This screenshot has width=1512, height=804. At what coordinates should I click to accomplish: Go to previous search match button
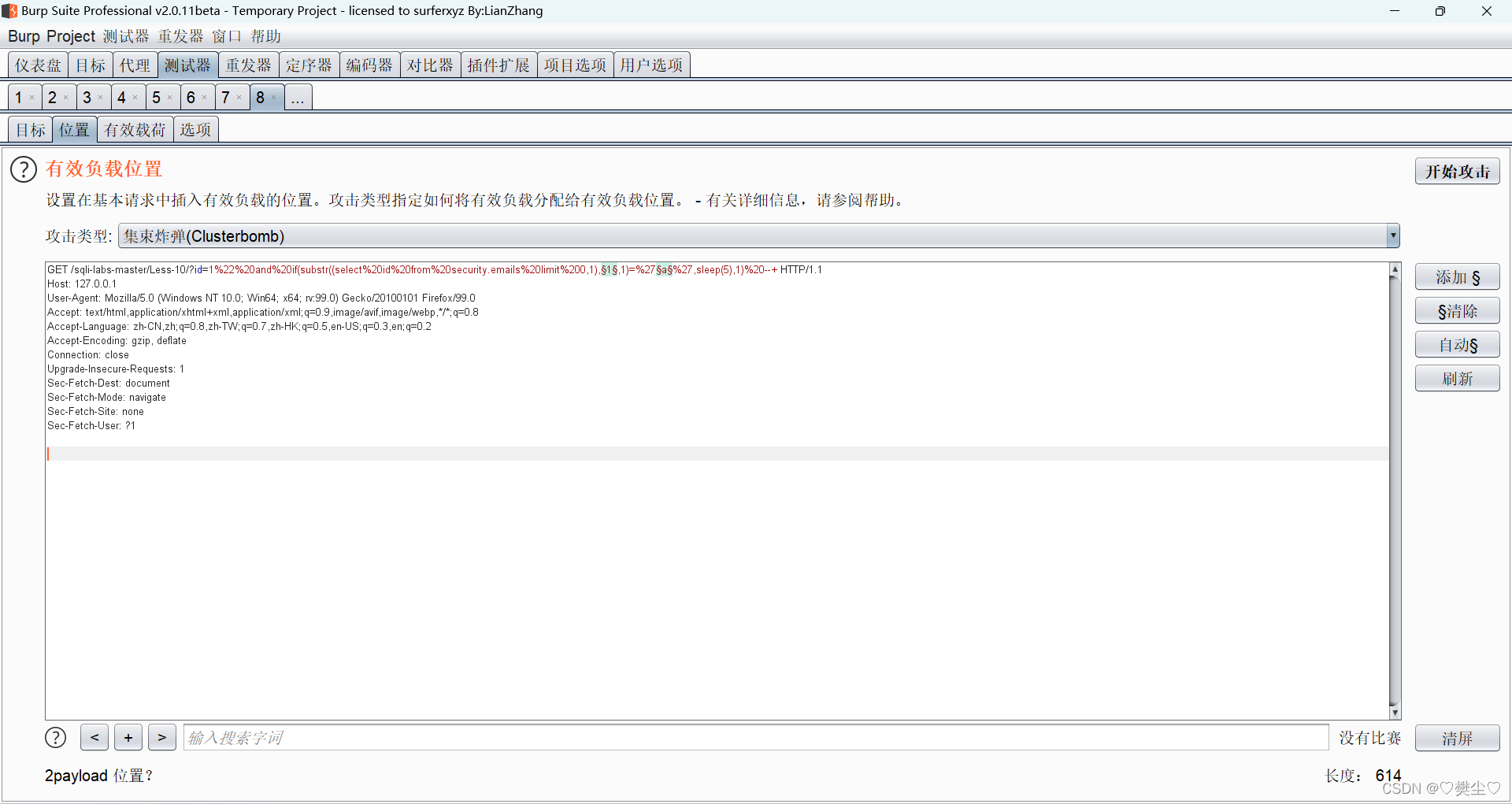(x=94, y=738)
